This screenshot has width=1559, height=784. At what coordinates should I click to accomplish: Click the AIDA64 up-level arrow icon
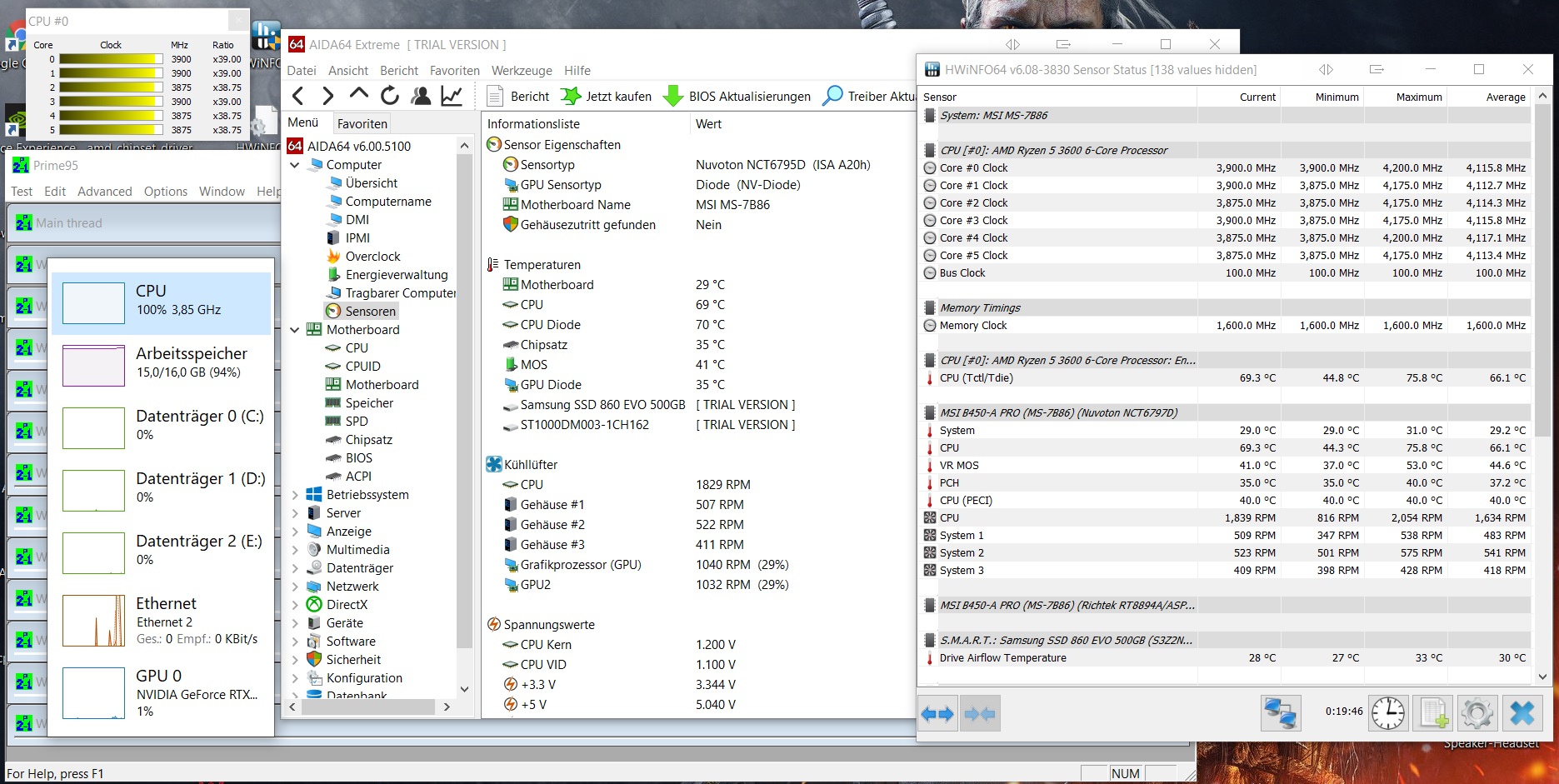tap(358, 94)
